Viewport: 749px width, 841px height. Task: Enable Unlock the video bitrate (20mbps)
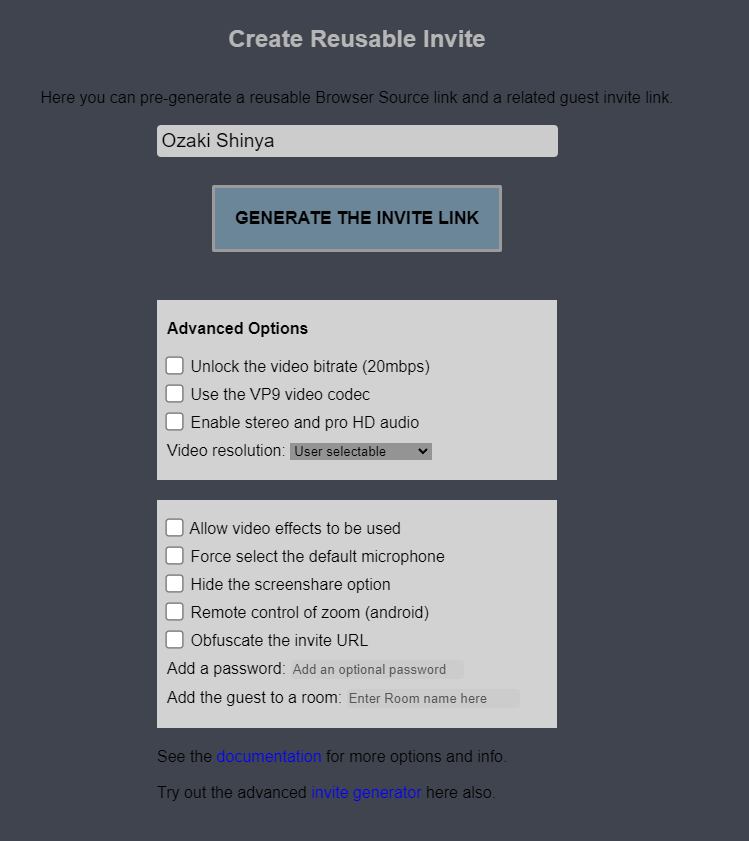[175, 366]
